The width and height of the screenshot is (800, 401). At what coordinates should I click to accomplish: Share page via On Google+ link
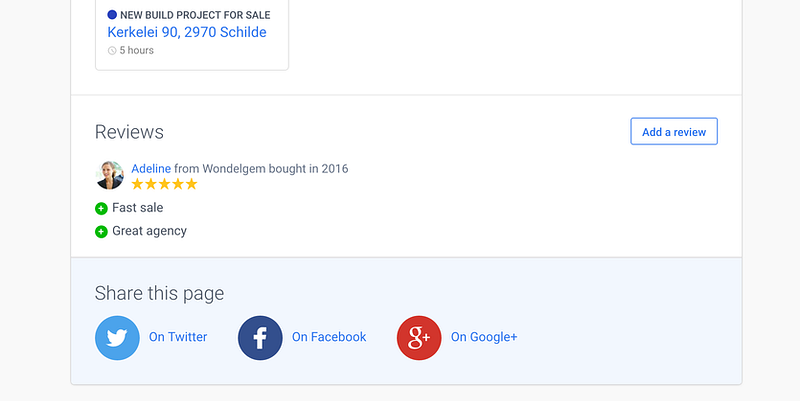(x=484, y=337)
